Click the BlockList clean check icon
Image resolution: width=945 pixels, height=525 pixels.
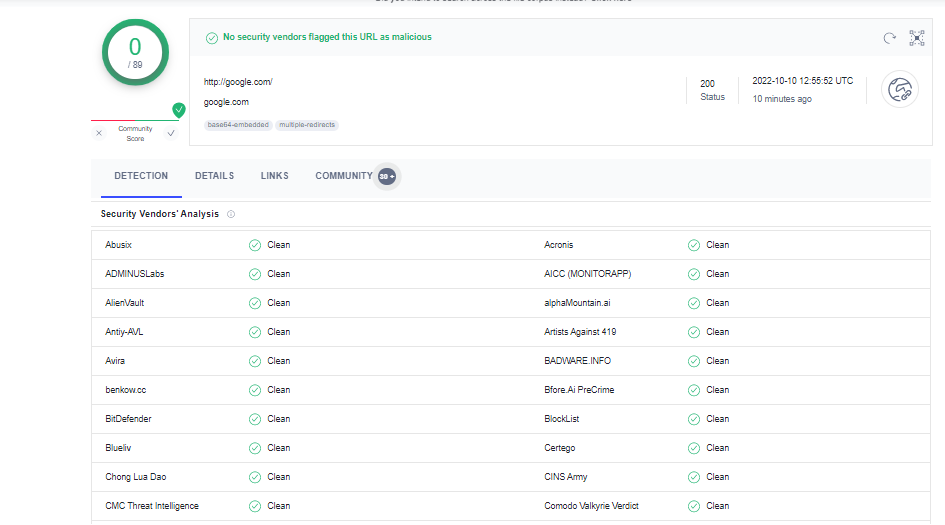(x=694, y=419)
